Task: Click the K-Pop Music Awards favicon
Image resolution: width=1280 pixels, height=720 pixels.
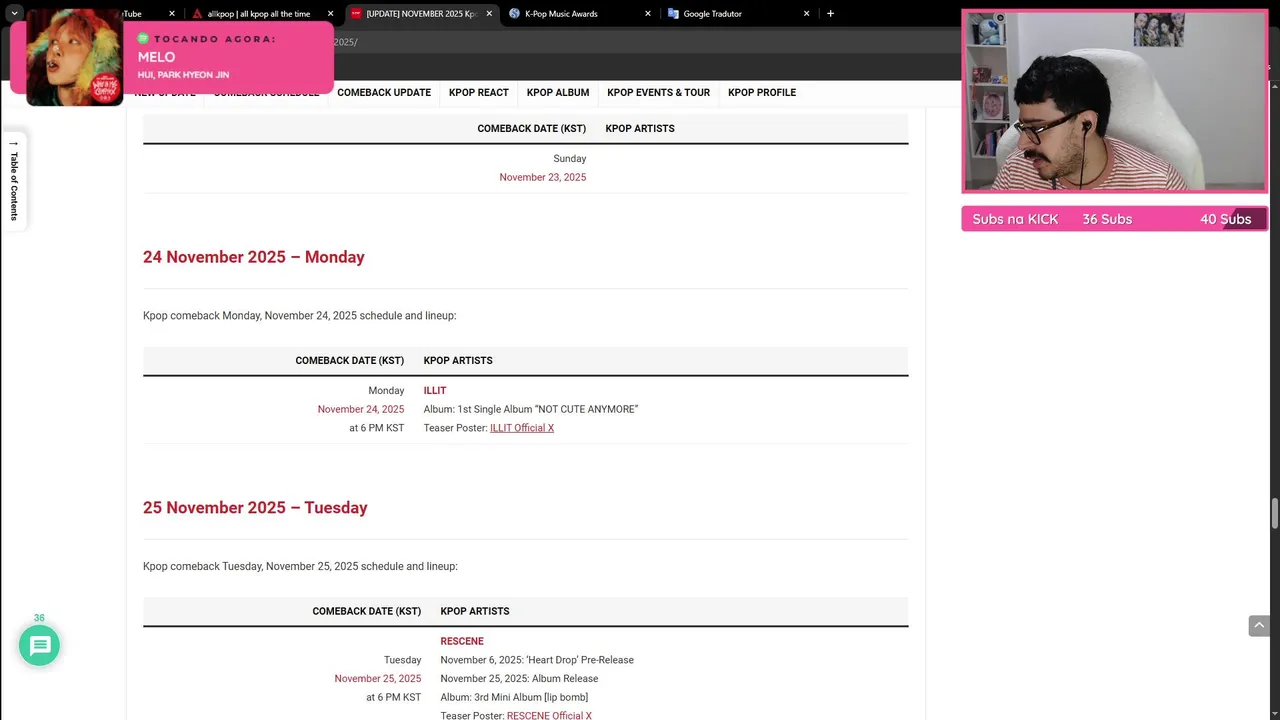Action: pos(514,14)
